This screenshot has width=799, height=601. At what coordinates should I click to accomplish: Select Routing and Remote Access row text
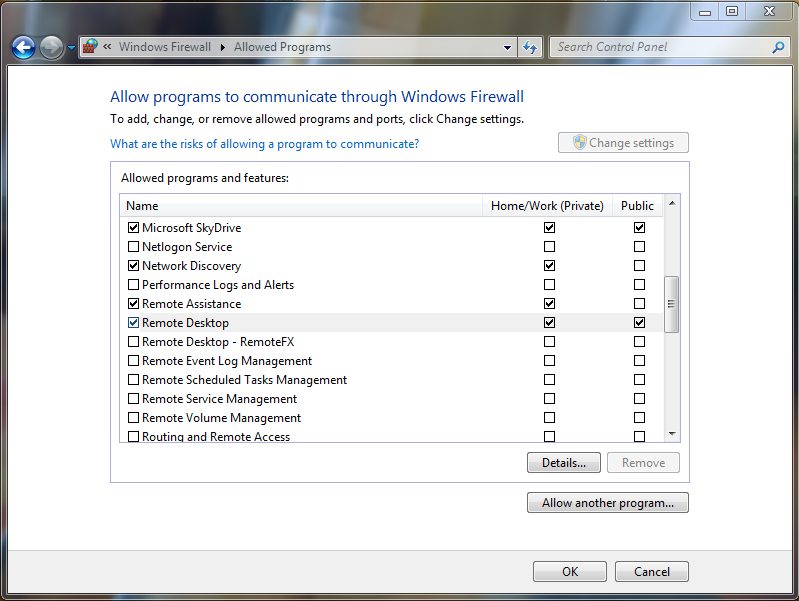[216, 436]
